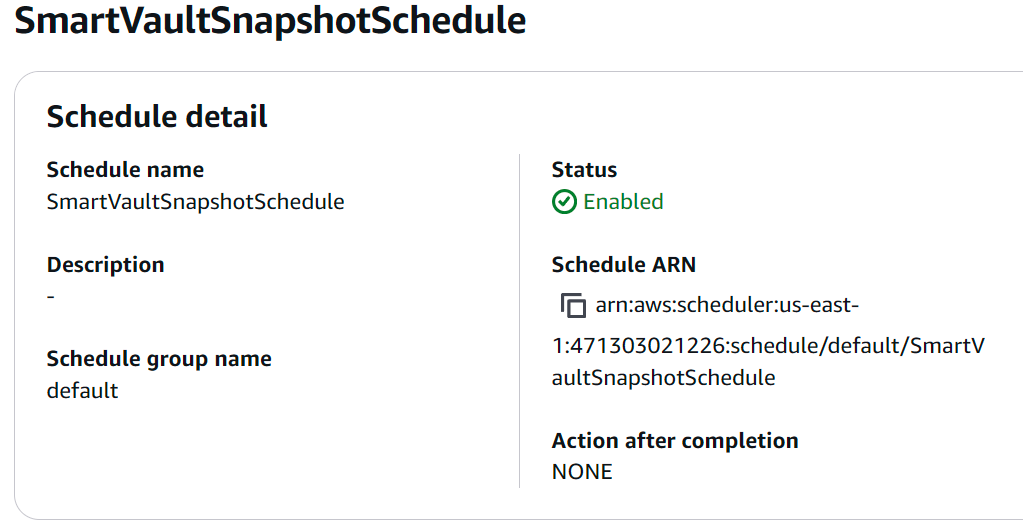Select the ARN's last line aultSnapshotSchedule
The image size is (1023, 525).
click(663, 378)
